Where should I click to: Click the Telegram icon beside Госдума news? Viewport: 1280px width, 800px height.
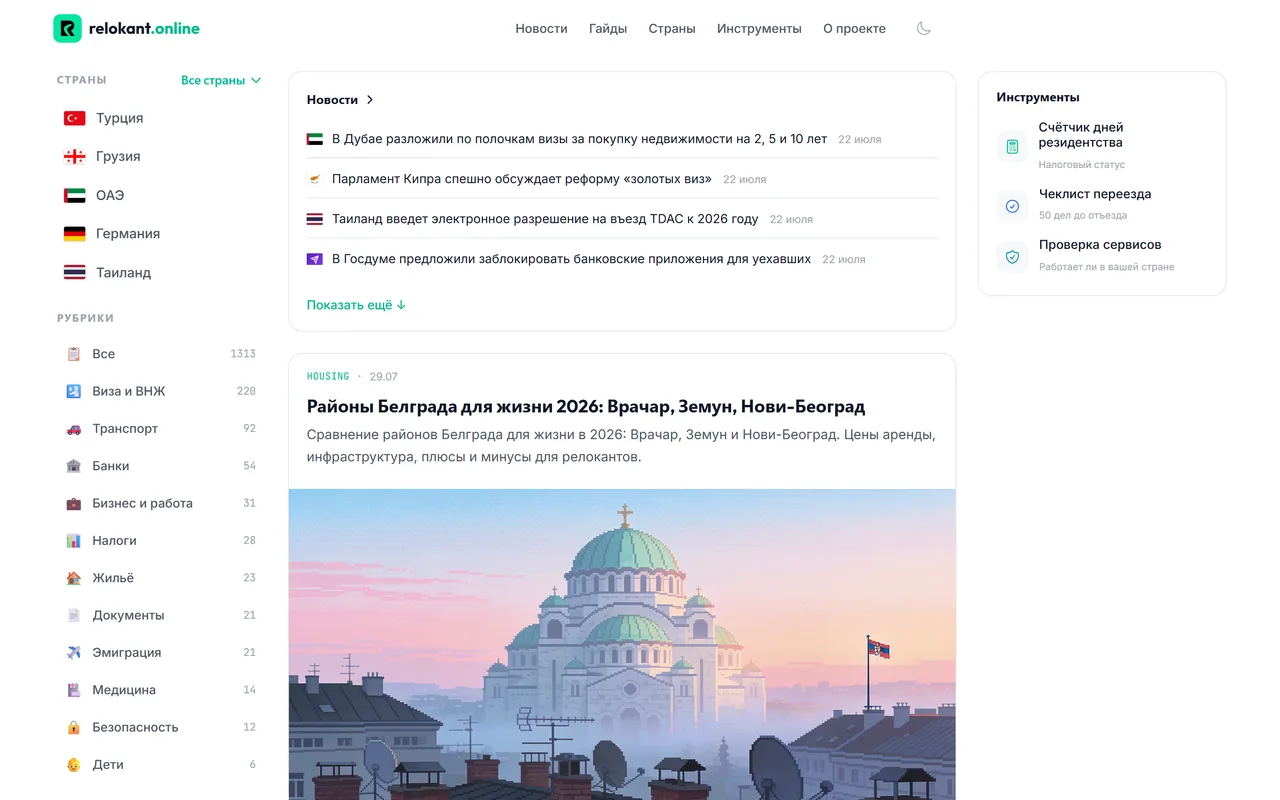tap(315, 259)
